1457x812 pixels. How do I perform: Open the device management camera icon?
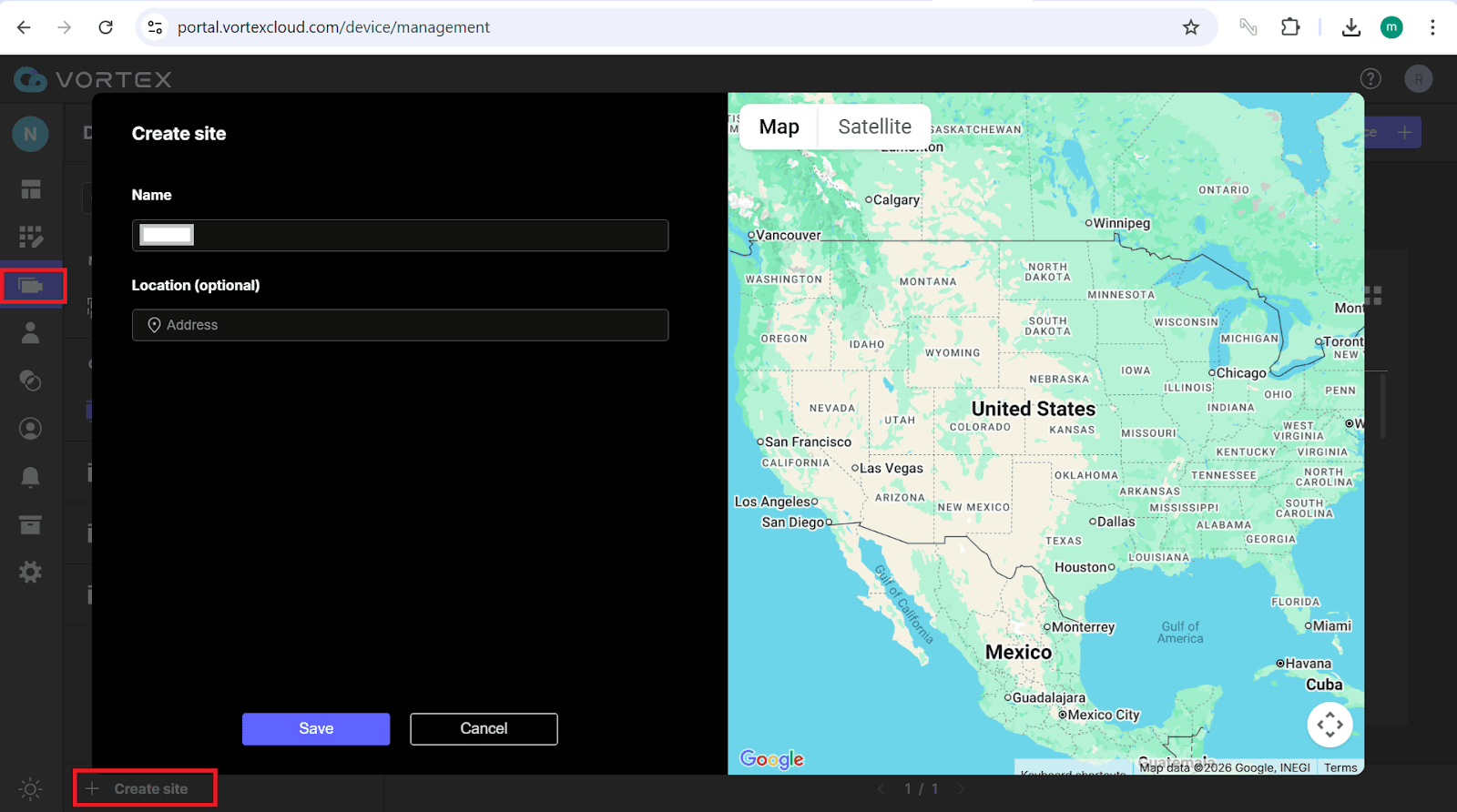tap(31, 286)
